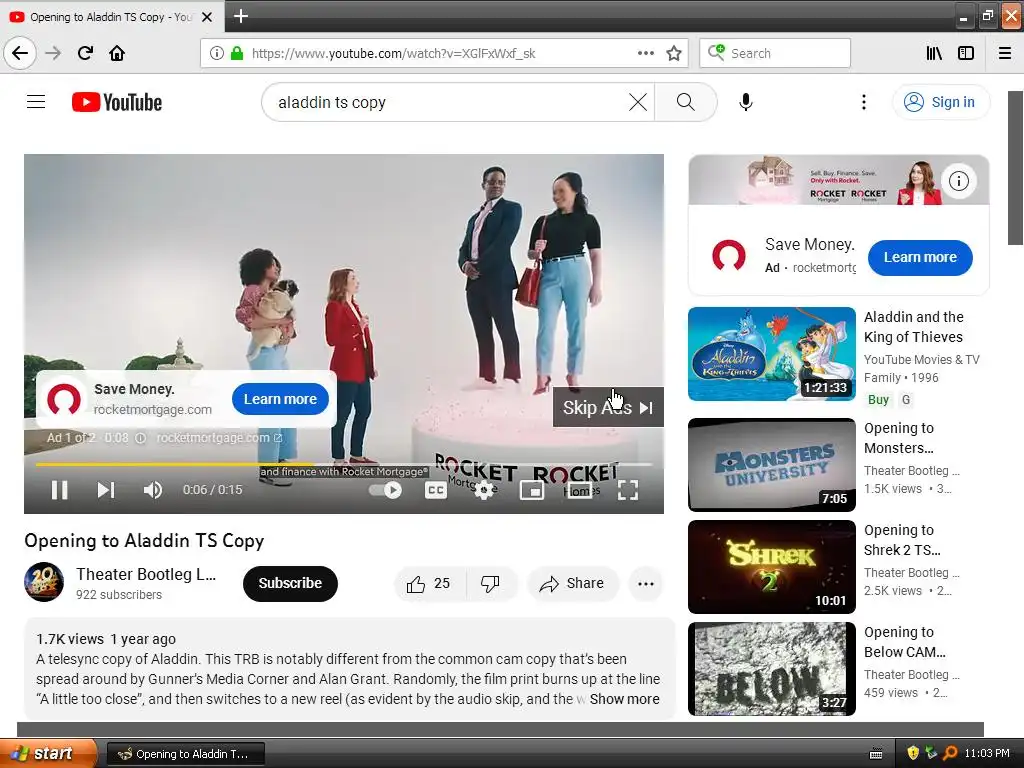Focus the Firefox Search box
The width and height of the screenshot is (1024, 768).
(x=775, y=53)
